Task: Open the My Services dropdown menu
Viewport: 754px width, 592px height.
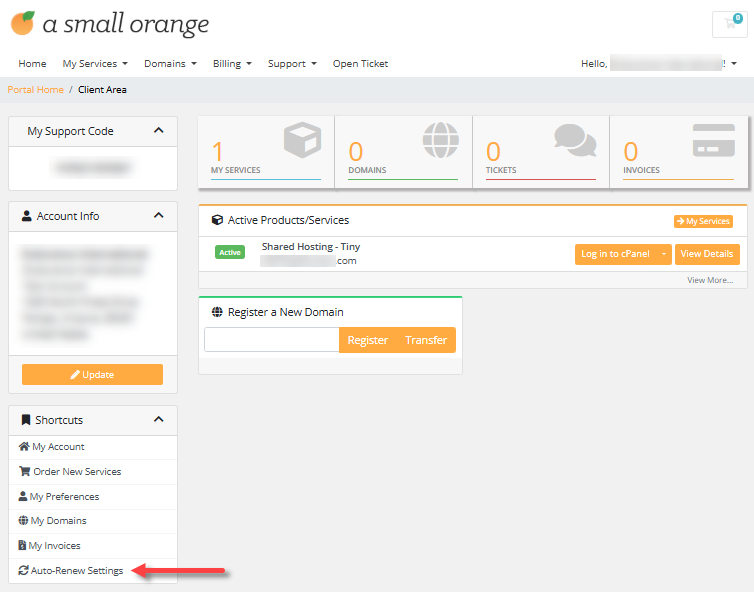Action: tap(95, 63)
